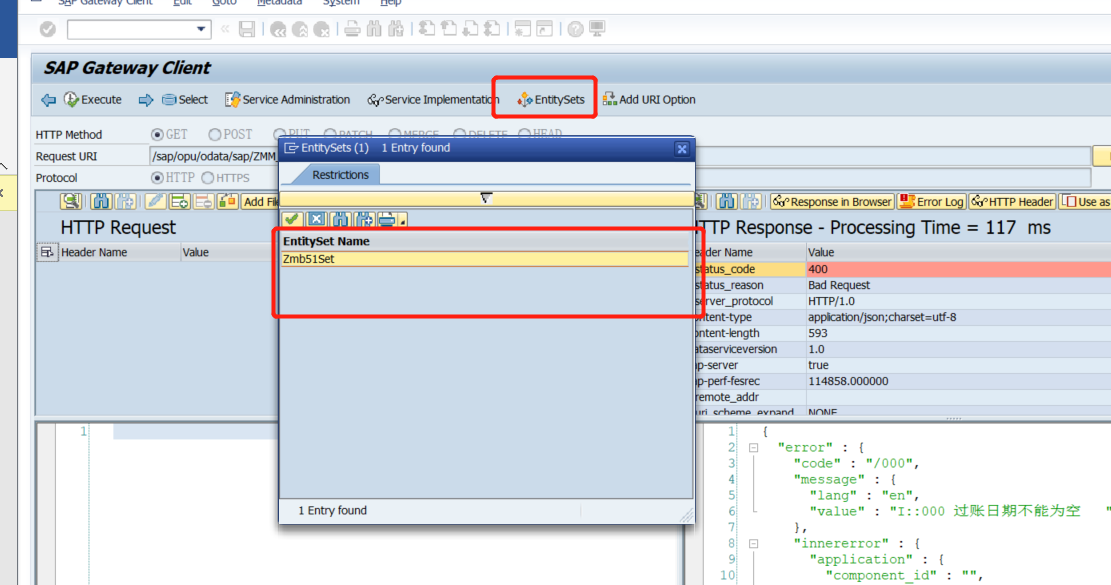Screen dimensions: 1111x585
Task: Open the command field dropdown arrow
Action: click(201, 29)
